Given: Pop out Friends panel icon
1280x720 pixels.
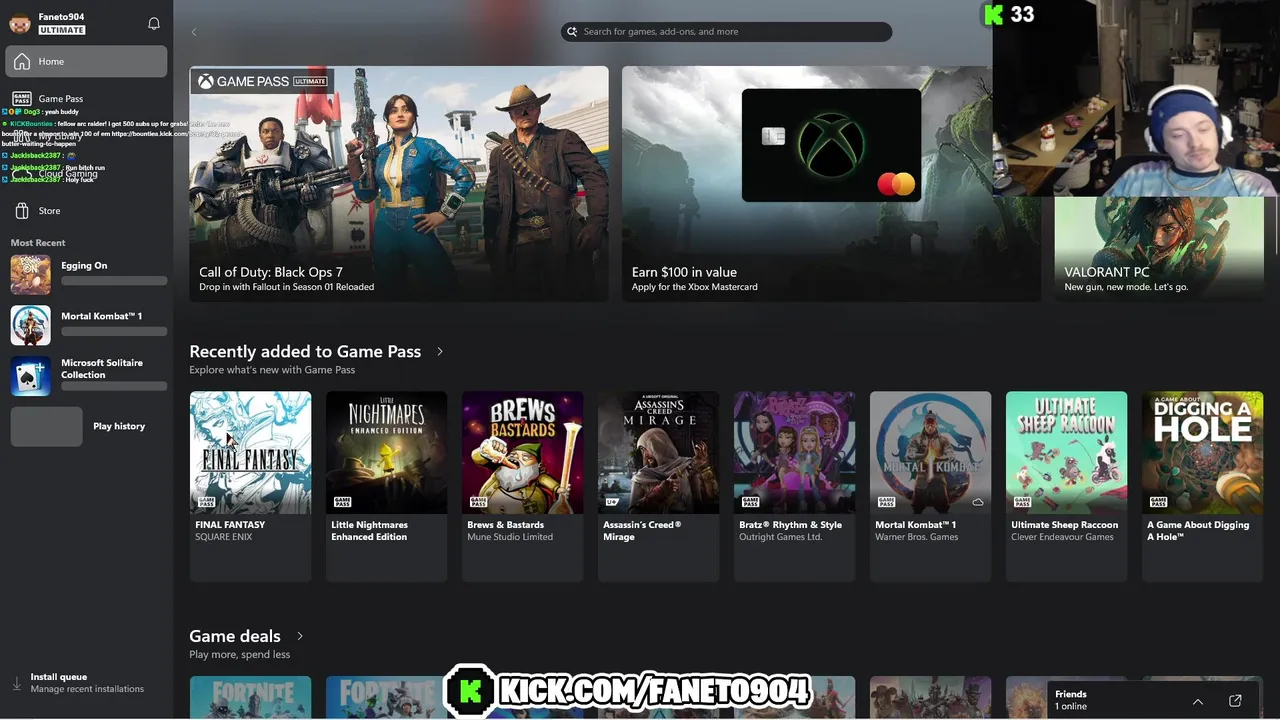Looking at the screenshot, I should [x=1235, y=701].
